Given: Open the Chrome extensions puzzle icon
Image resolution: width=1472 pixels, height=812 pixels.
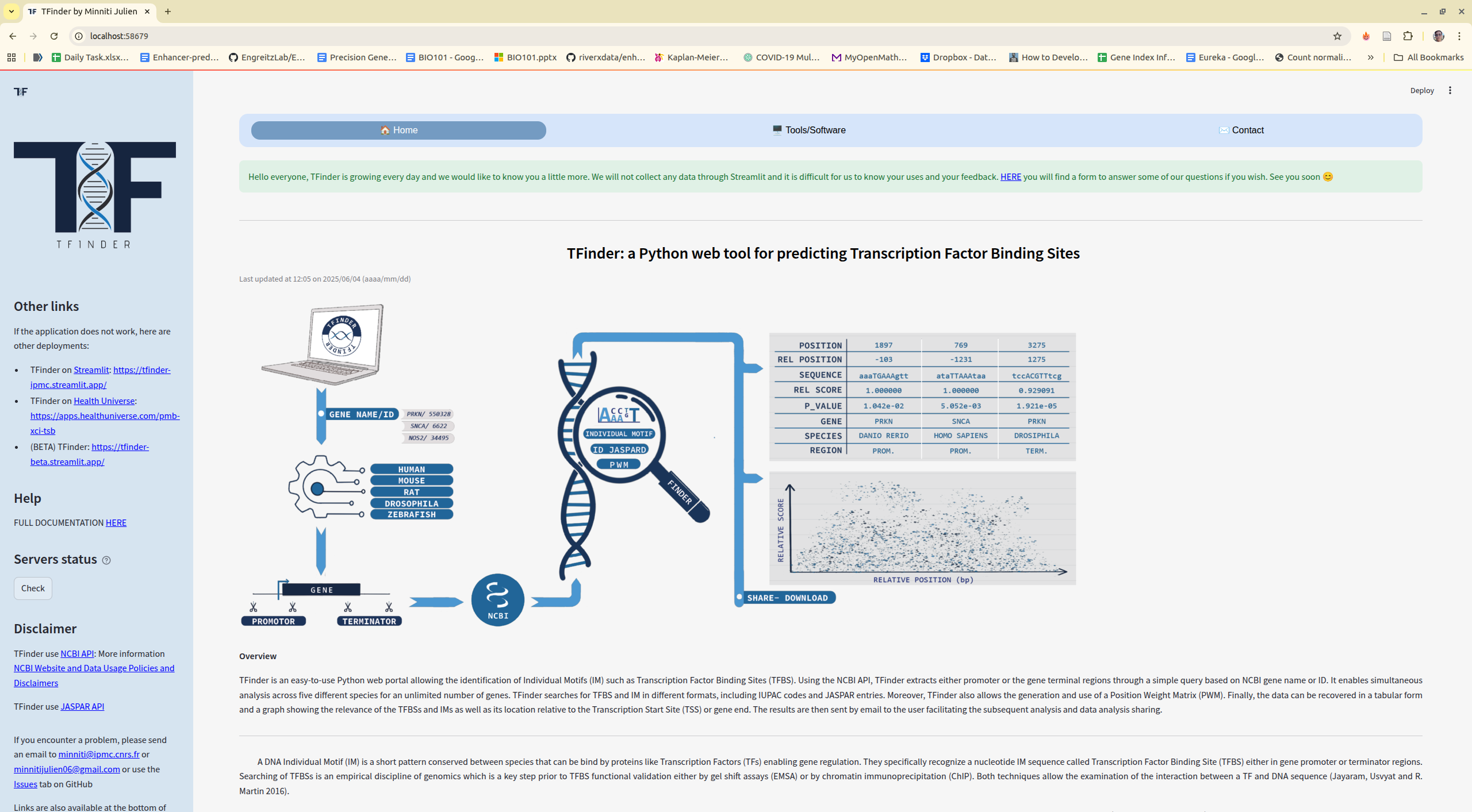Looking at the screenshot, I should point(1408,36).
